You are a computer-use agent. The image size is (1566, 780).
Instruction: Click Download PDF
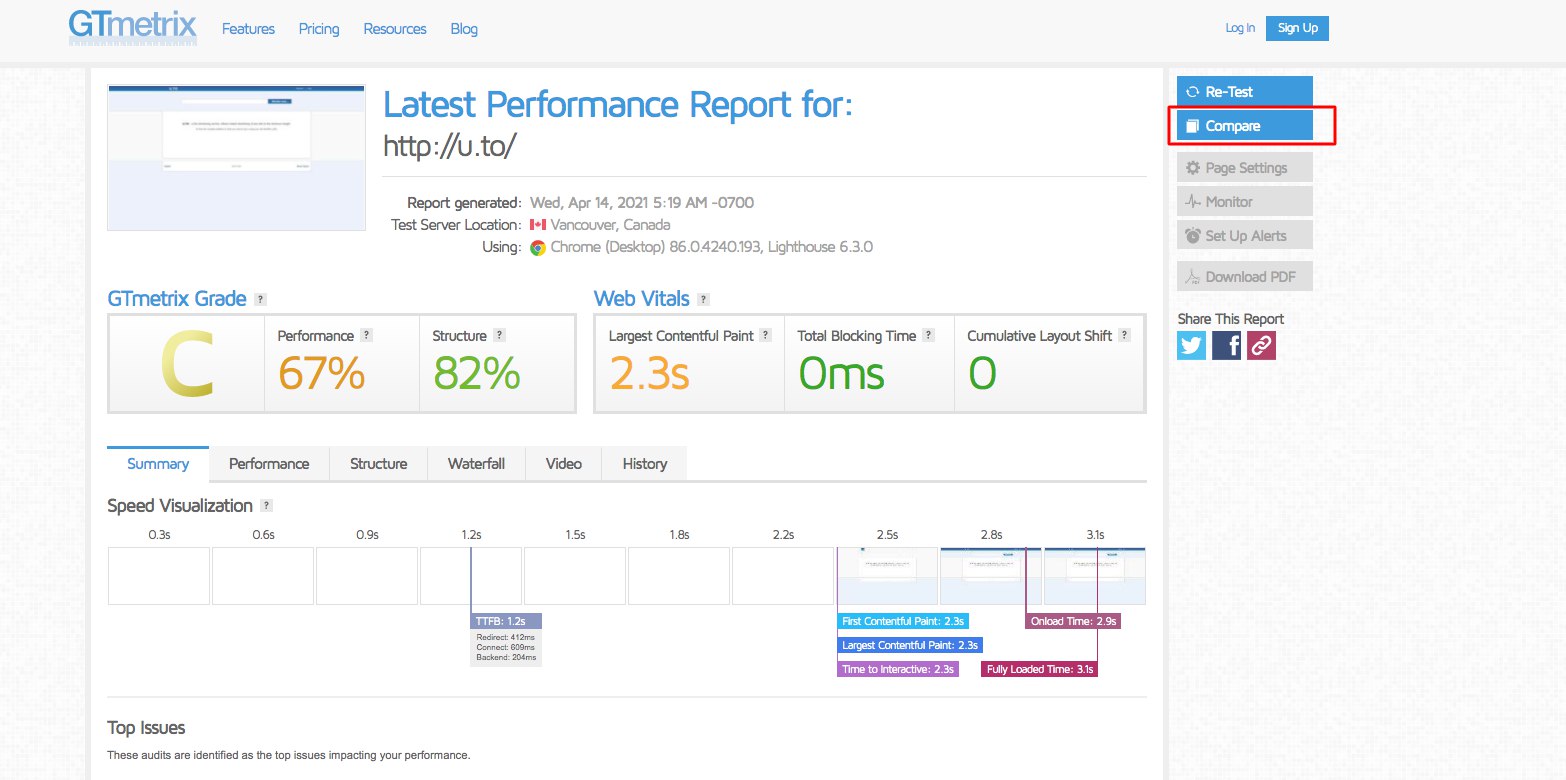coord(1245,277)
